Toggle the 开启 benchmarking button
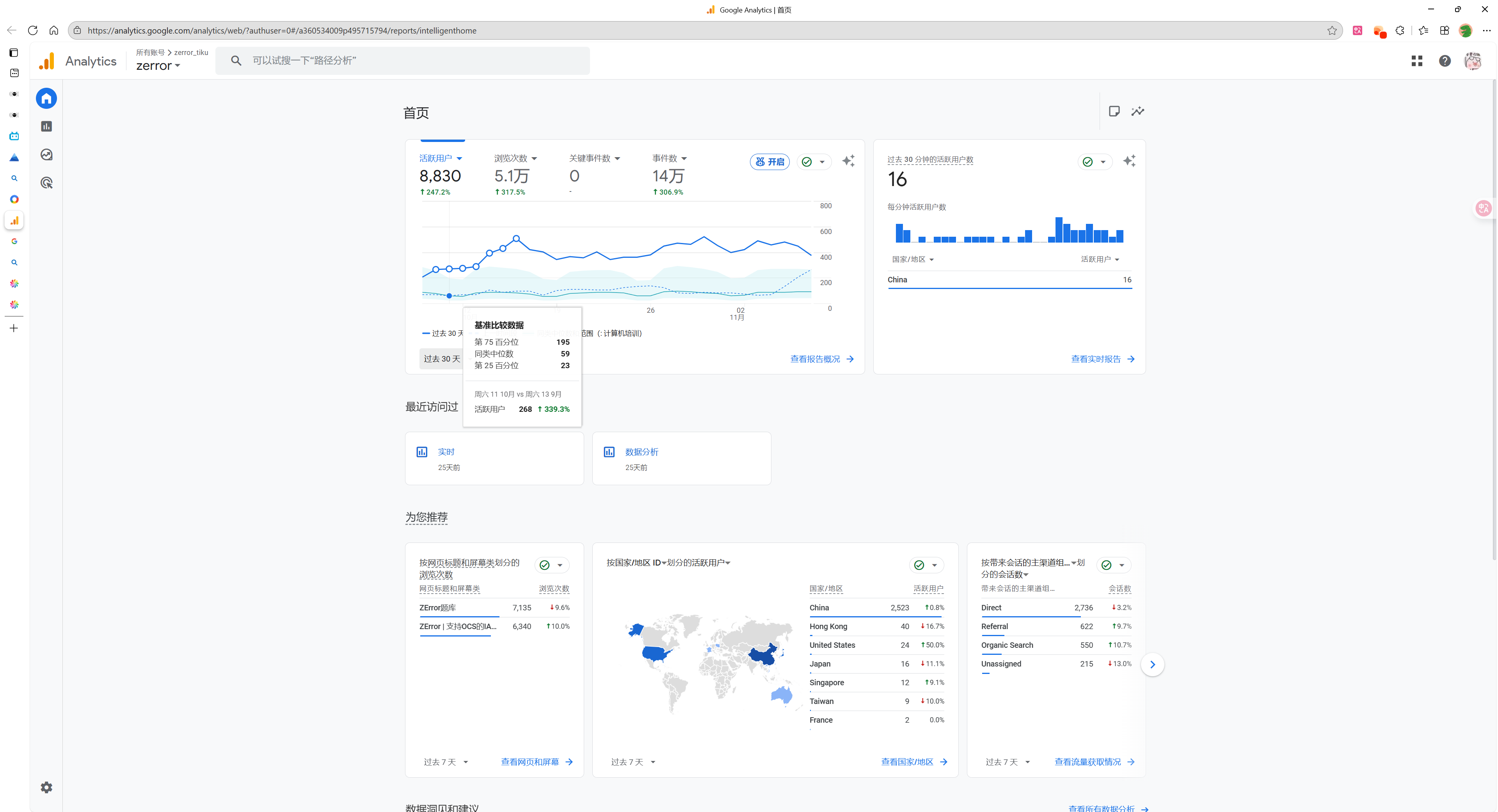This screenshot has height=812, width=1498. point(770,161)
